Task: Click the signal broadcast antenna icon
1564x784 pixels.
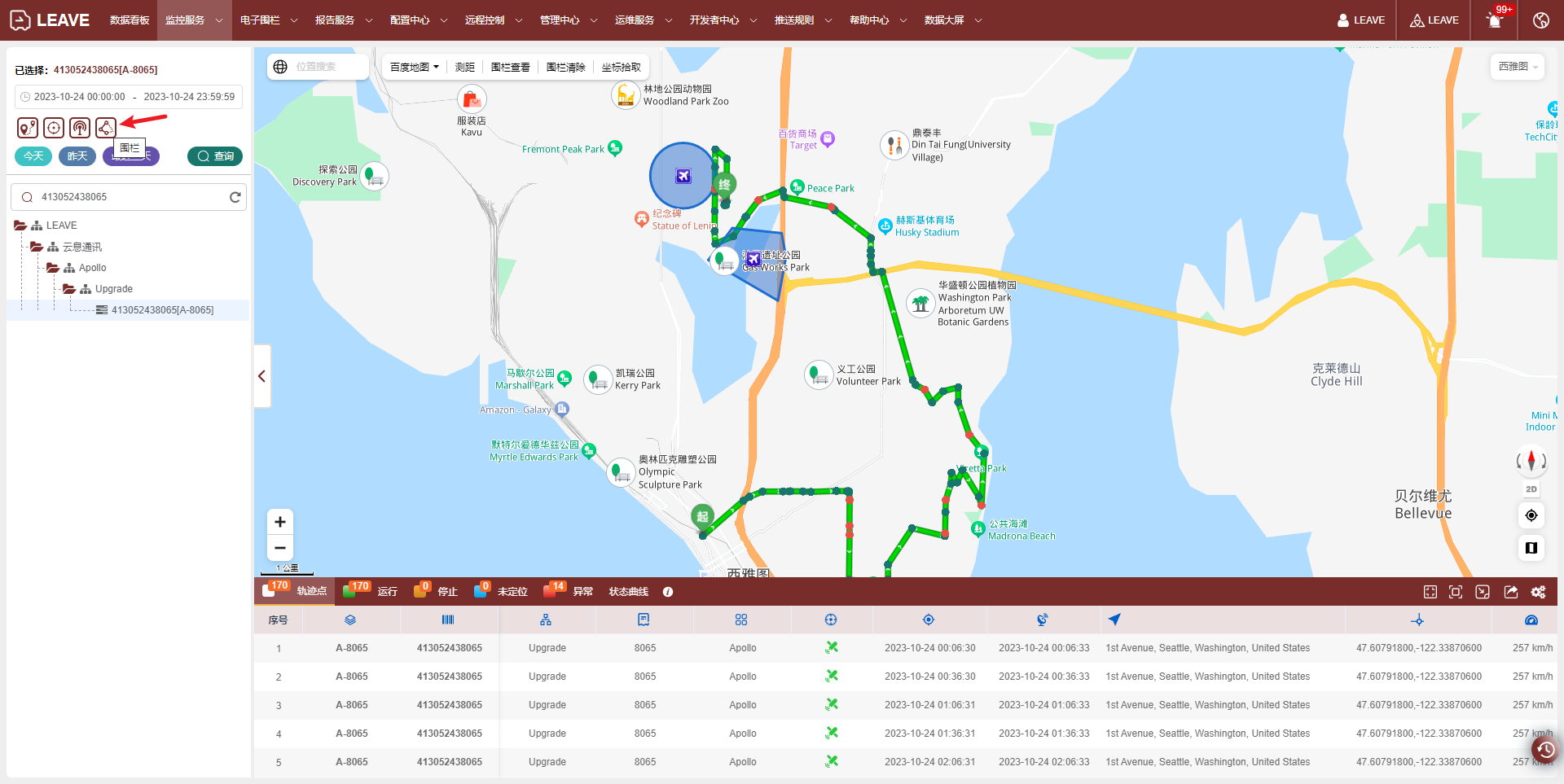Action: click(80, 128)
